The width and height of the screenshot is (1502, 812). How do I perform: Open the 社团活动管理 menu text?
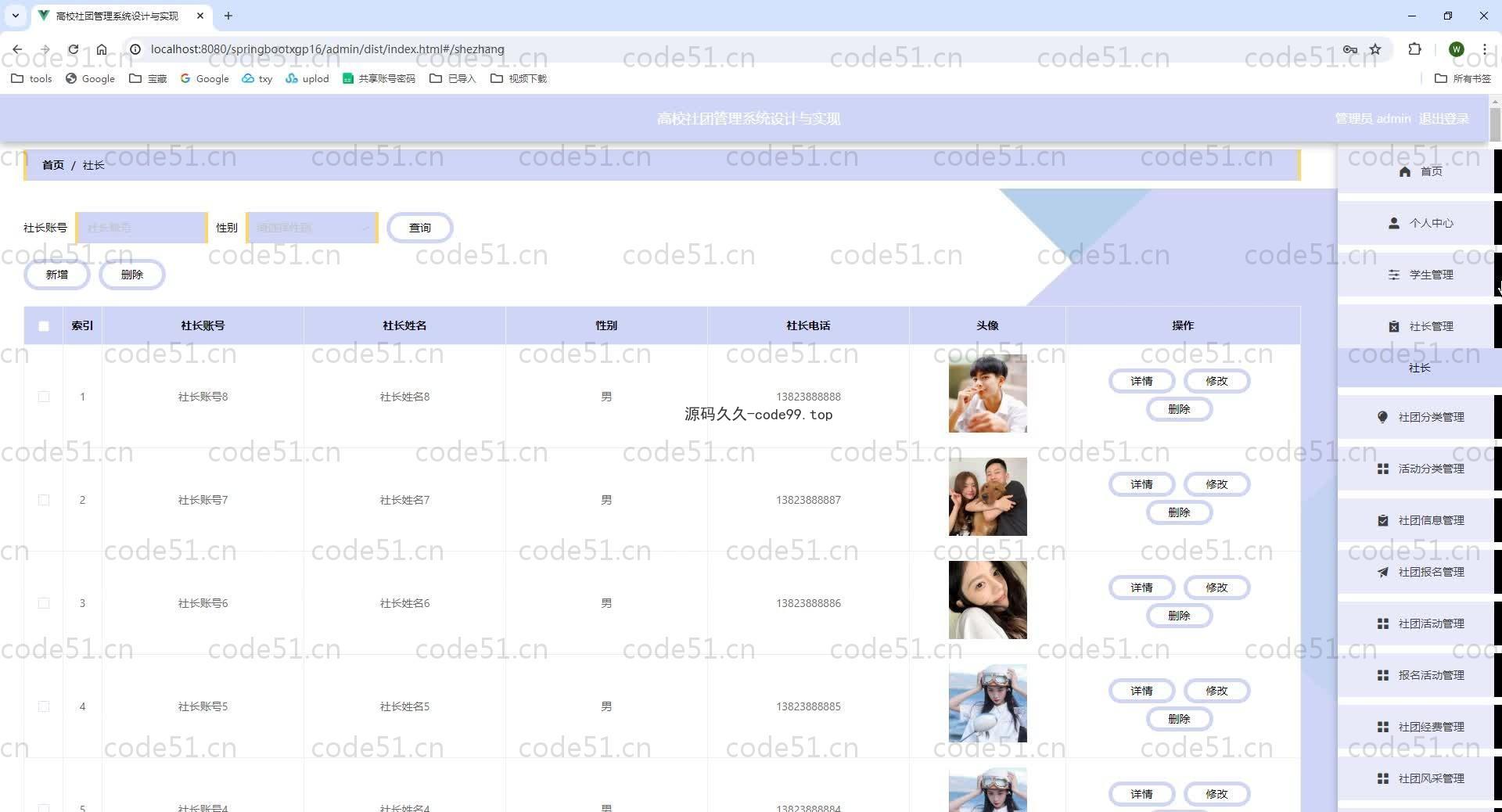tap(1432, 623)
